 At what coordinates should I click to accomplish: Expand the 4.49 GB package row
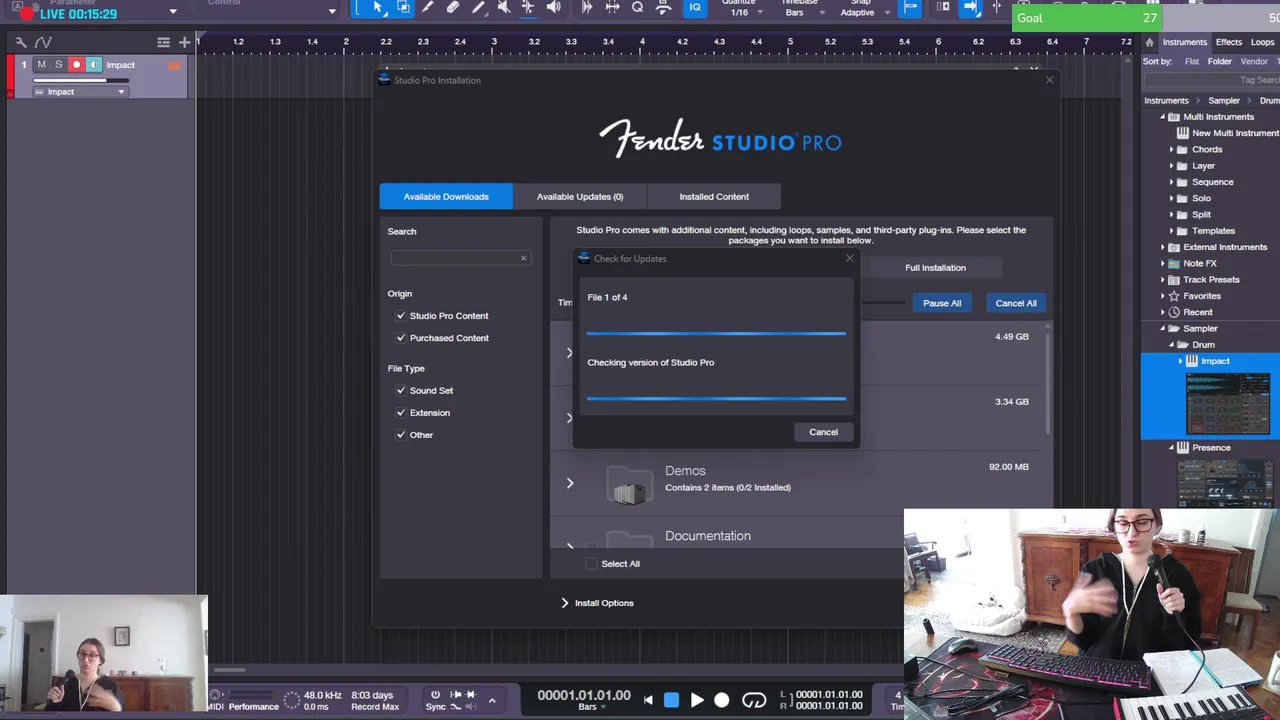570,352
